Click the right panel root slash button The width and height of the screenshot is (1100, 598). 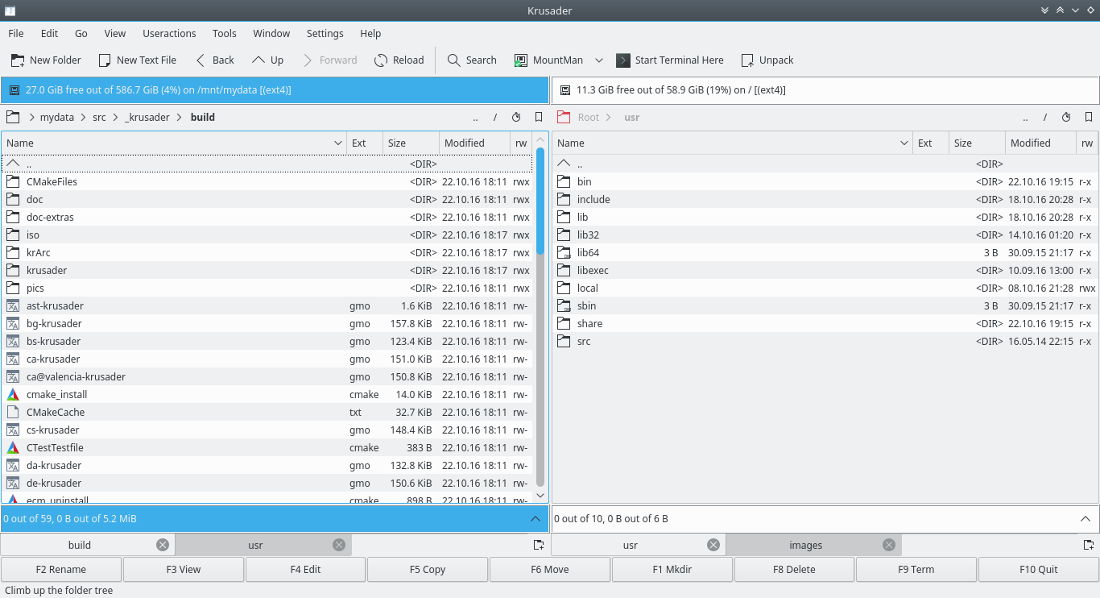[x=1045, y=117]
